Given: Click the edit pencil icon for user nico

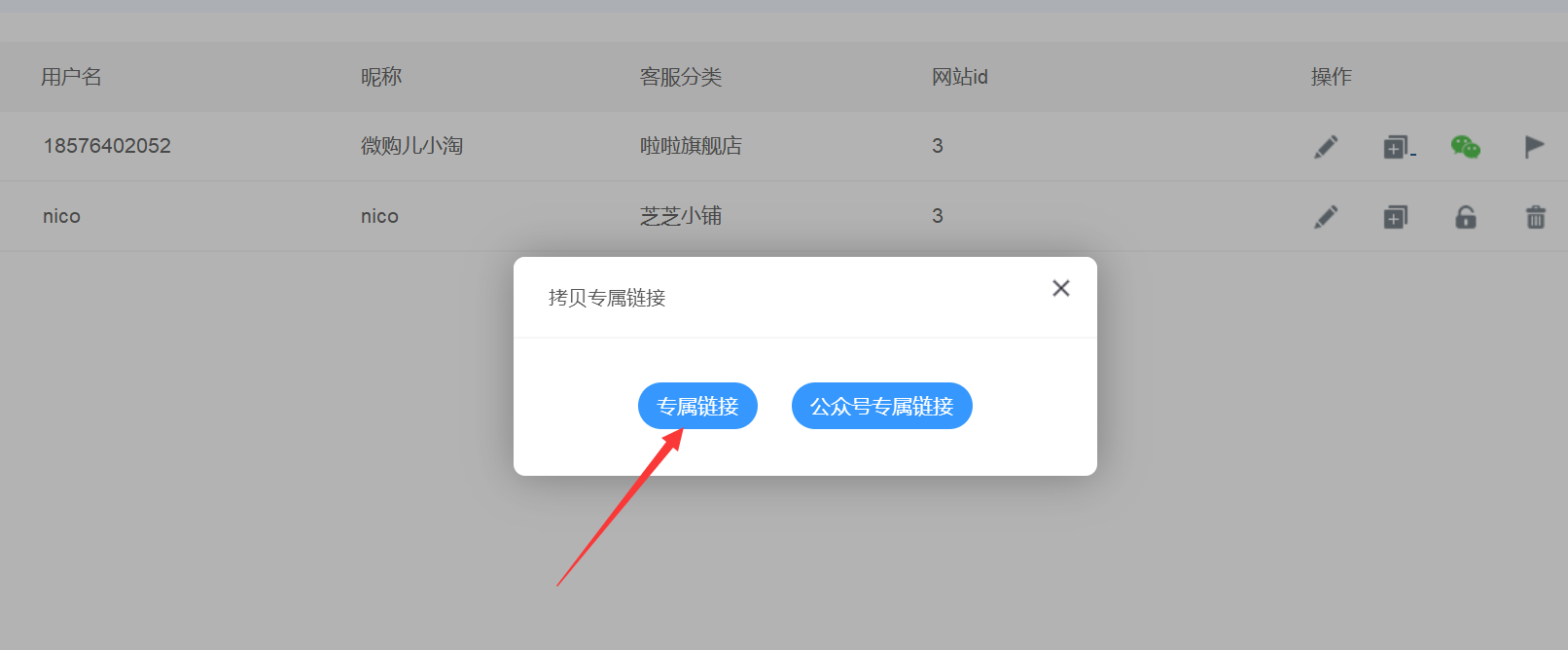Looking at the screenshot, I should click(1326, 216).
